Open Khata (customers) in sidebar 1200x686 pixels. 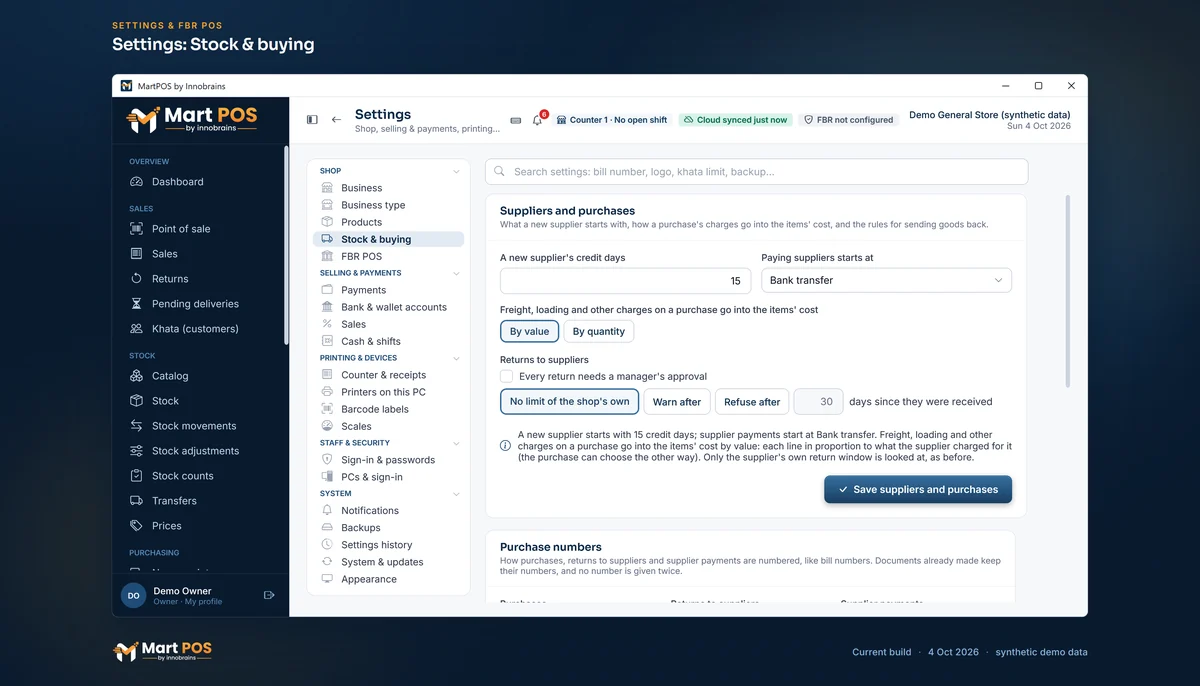tap(200, 329)
